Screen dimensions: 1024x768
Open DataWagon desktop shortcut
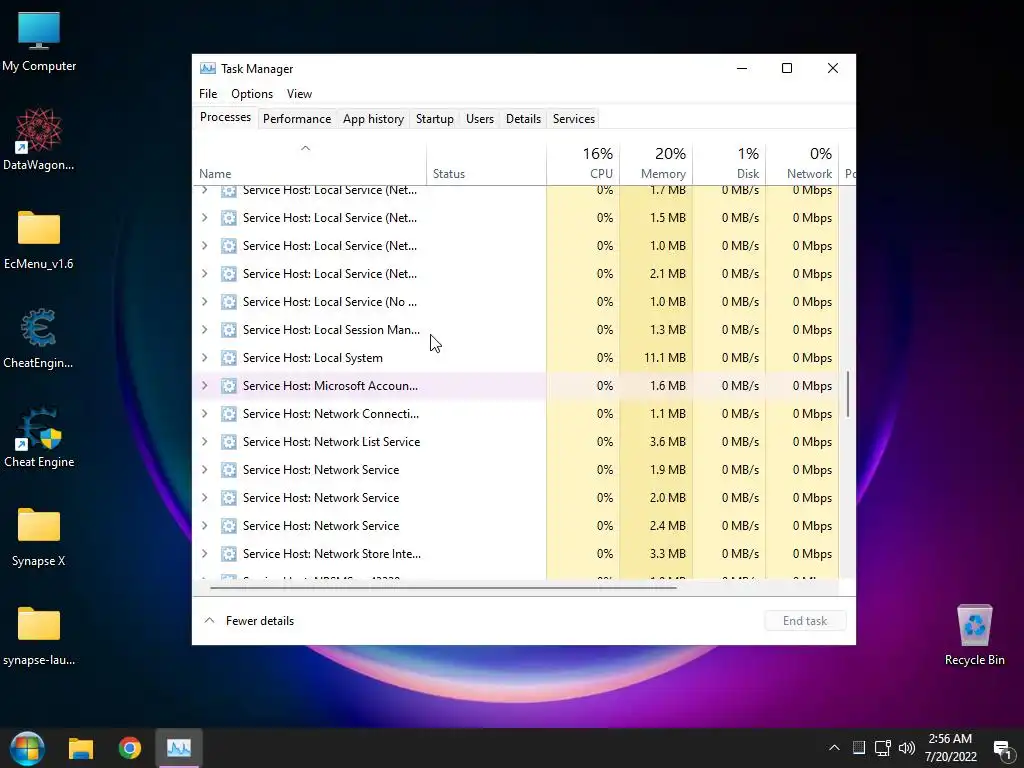tap(39, 140)
